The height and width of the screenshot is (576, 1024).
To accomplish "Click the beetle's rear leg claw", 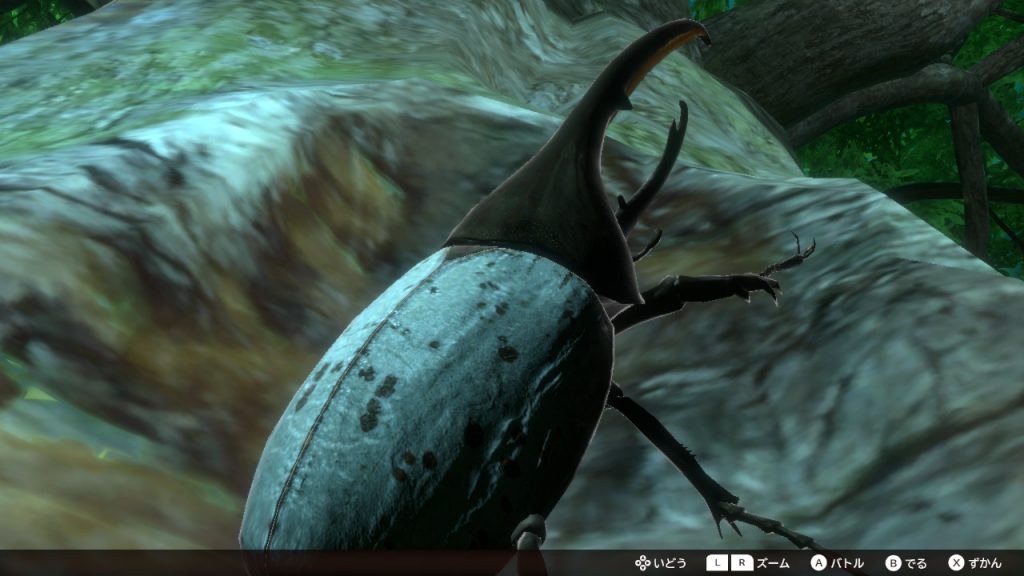I will (735, 515).
